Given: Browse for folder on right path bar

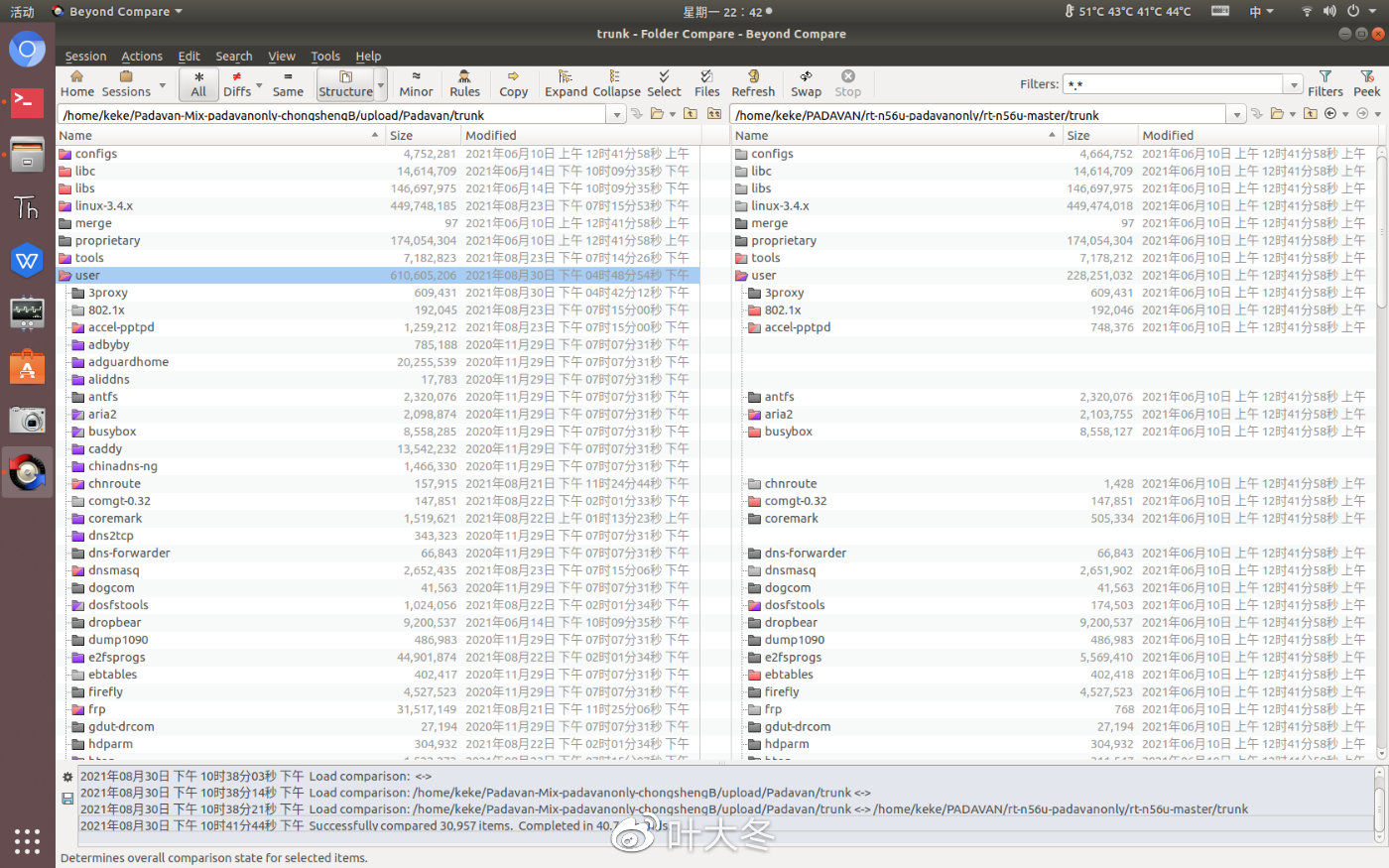Looking at the screenshot, I should click(1277, 114).
